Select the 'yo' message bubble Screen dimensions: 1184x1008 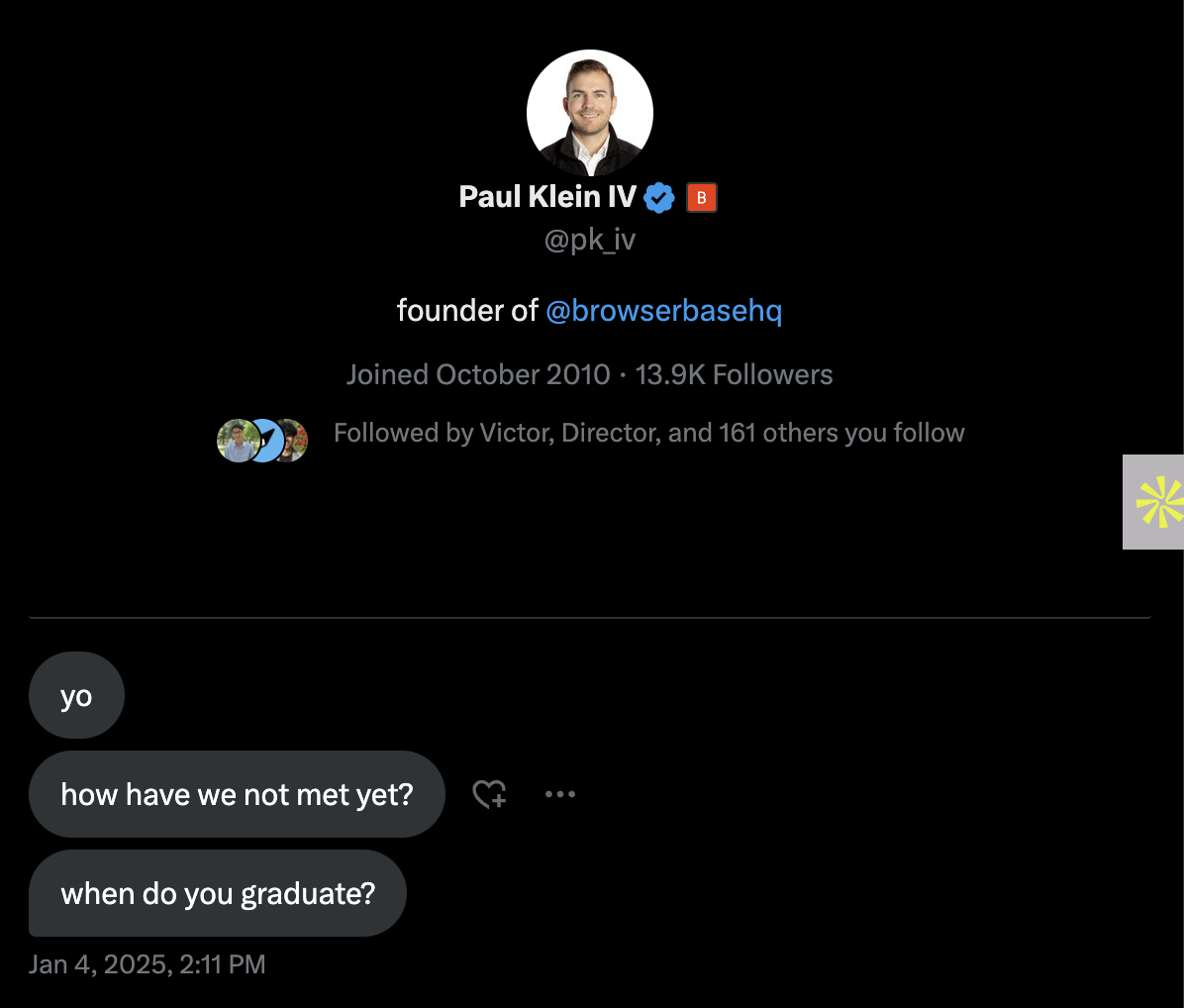[x=76, y=694]
